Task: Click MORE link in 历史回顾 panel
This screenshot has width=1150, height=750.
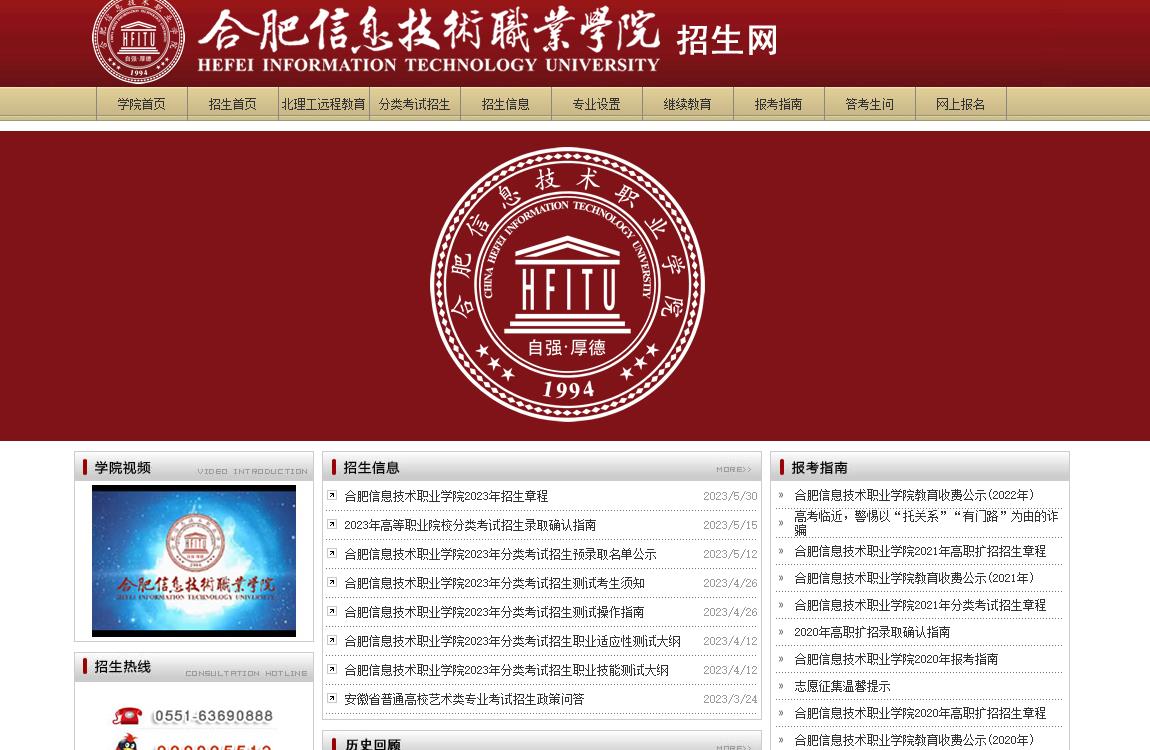Action: pyautogui.click(x=733, y=746)
